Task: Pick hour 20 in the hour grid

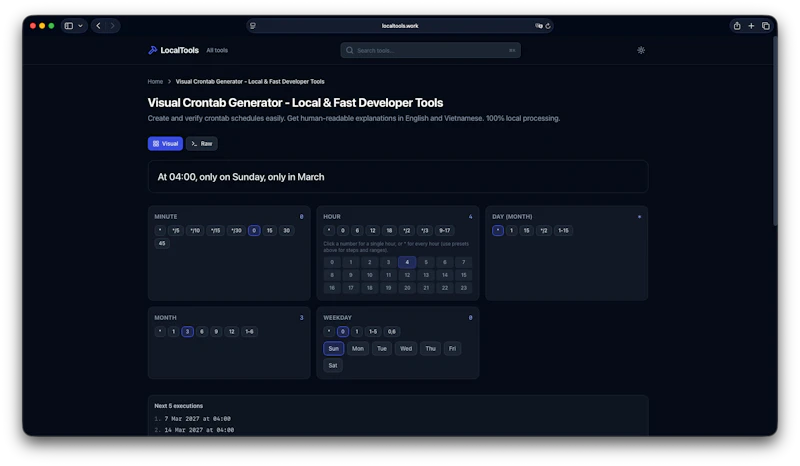Action: (407, 288)
